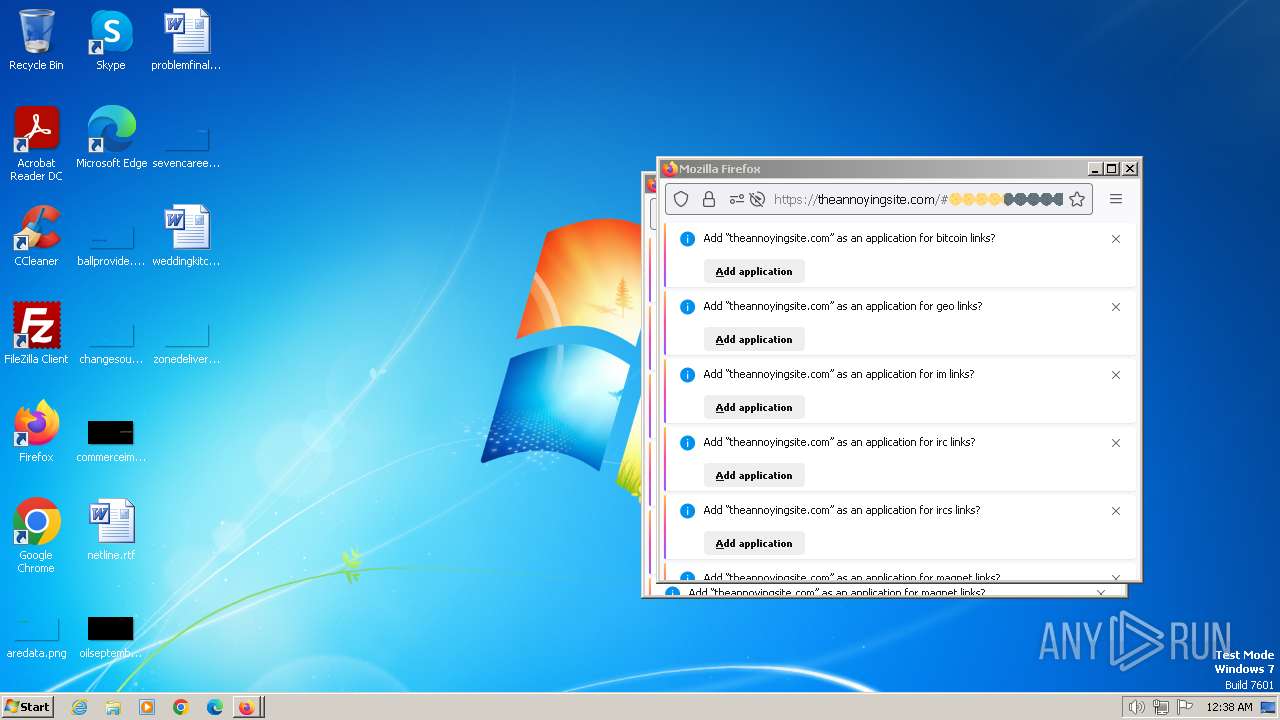Launch Chrome from the taskbar
Screen dimensions: 1280x720
tap(181, 707)
